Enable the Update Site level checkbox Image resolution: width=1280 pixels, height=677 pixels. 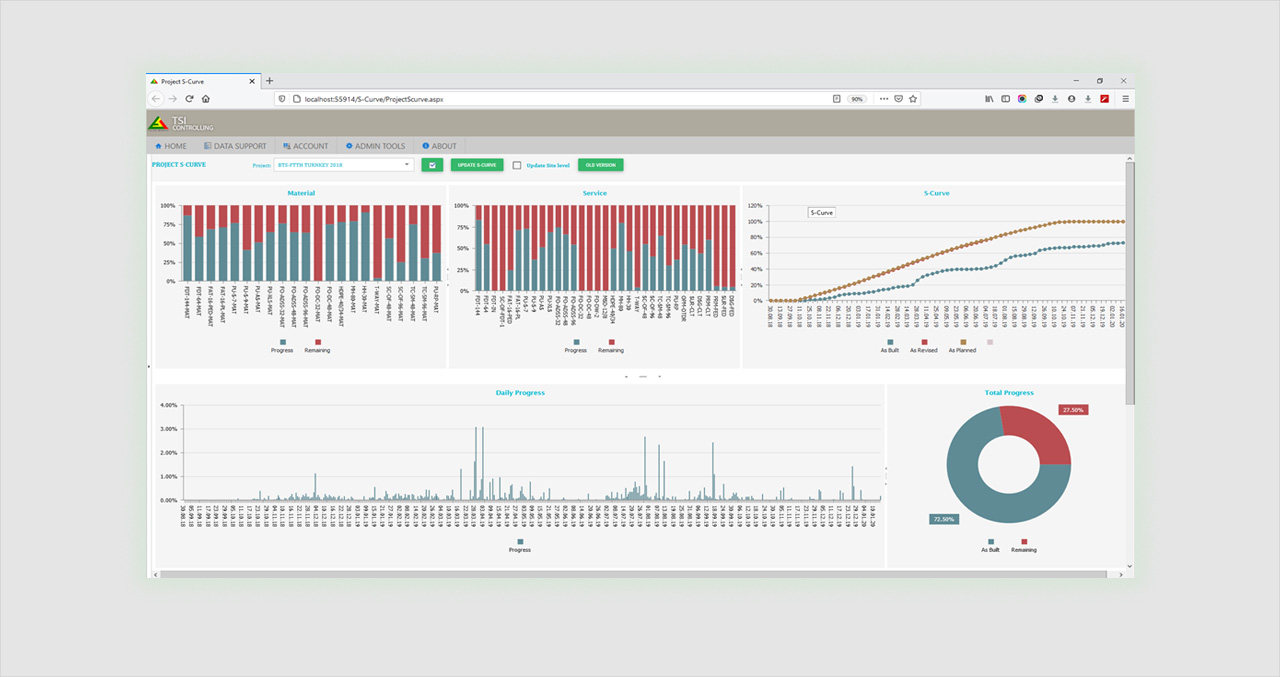517,165
